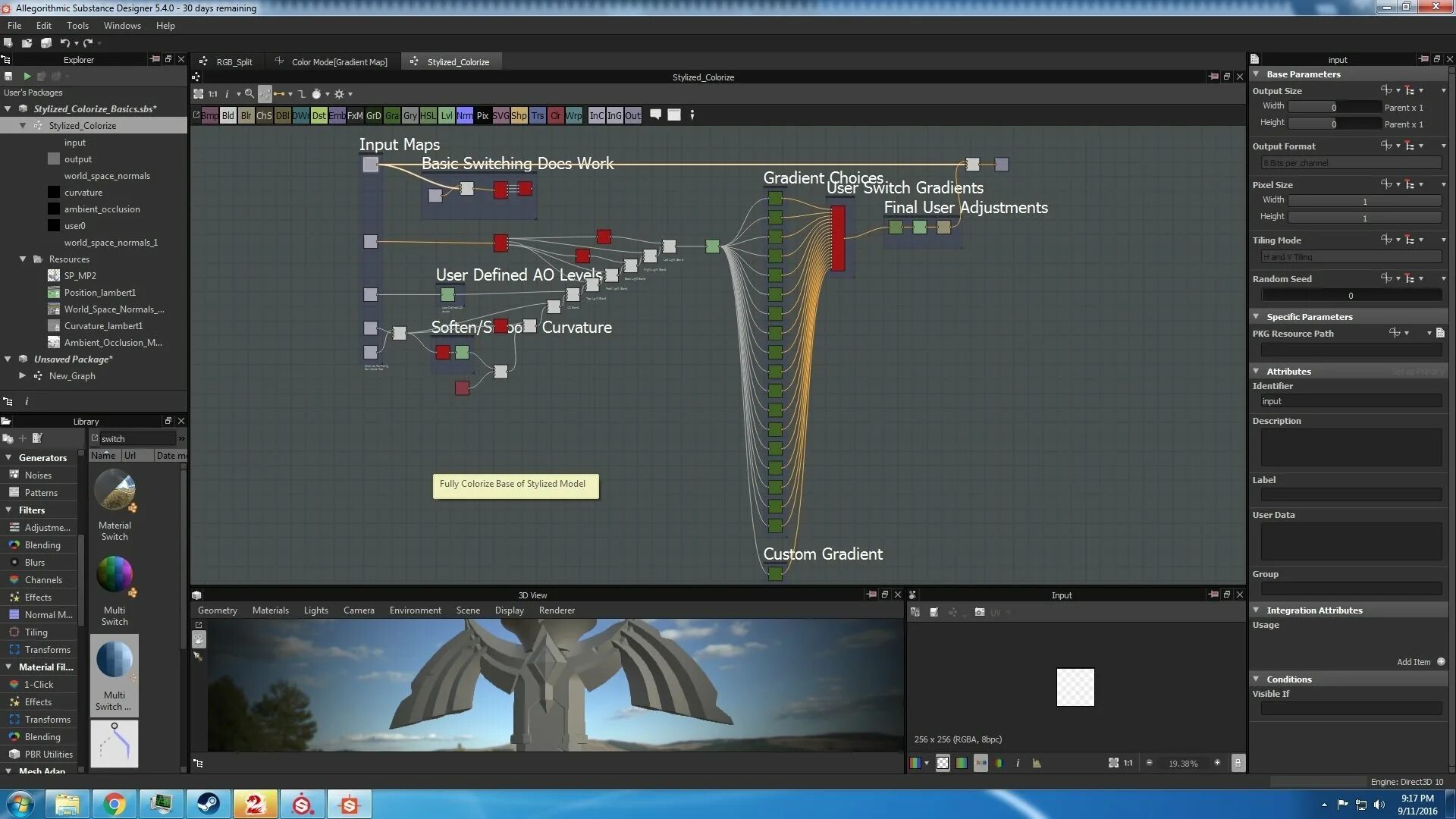Toggle the alpha checkerboard display
The height and width of the screenshot is (819, 1456).
click(x=943, y=763)
